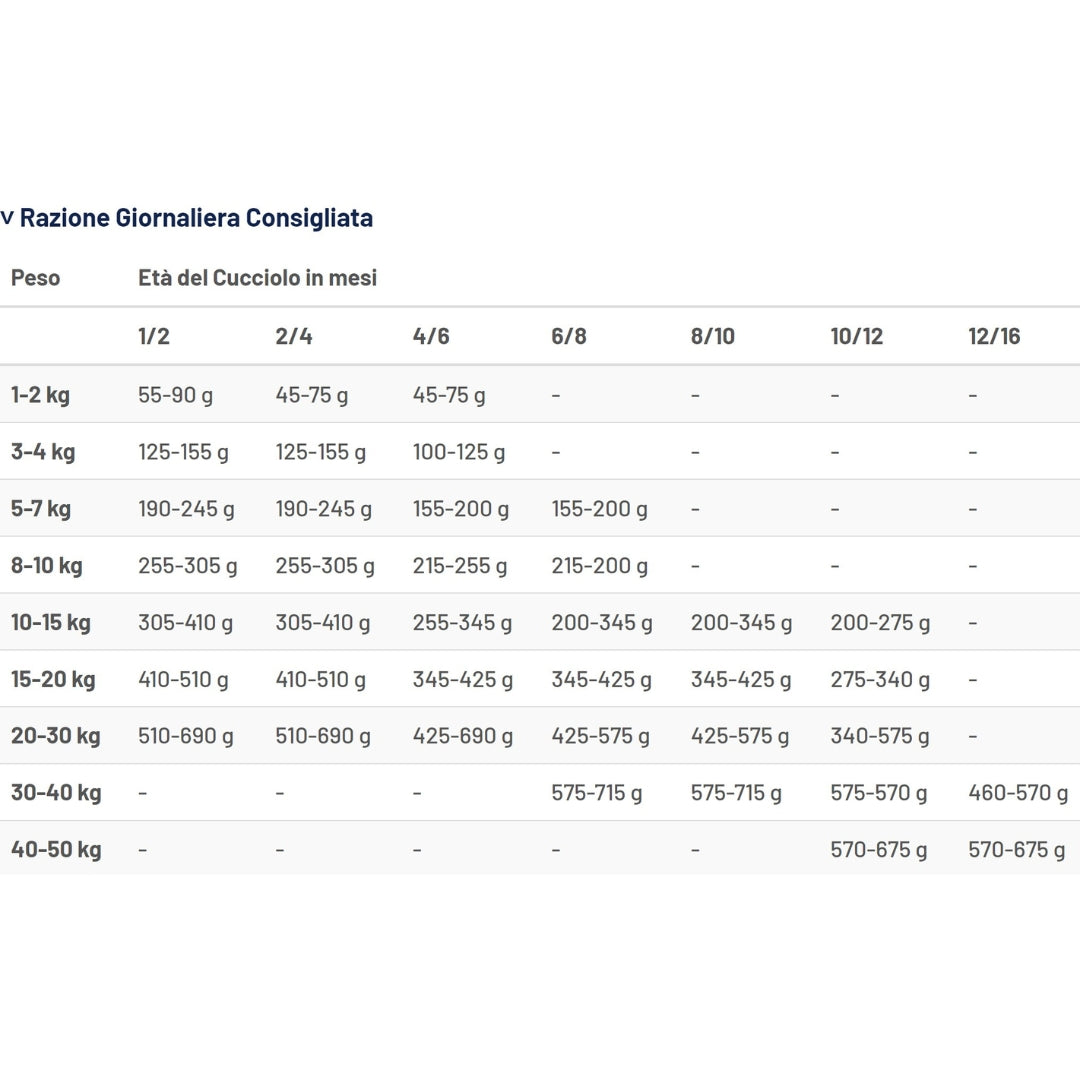Image resolution: width=1080 pixels, height=1080 pixels.
Task: Select the 1/2 months column header
Action: point(154,336)
